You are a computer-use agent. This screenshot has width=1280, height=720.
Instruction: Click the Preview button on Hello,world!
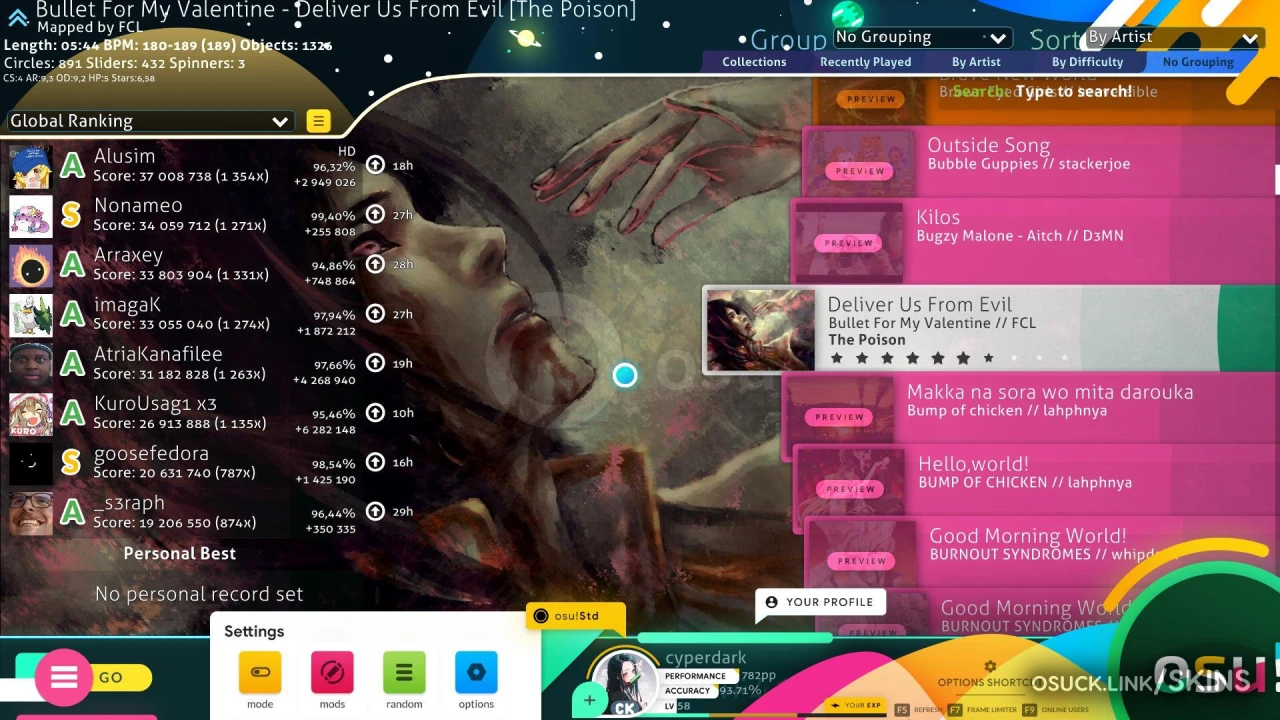(851, 489)
